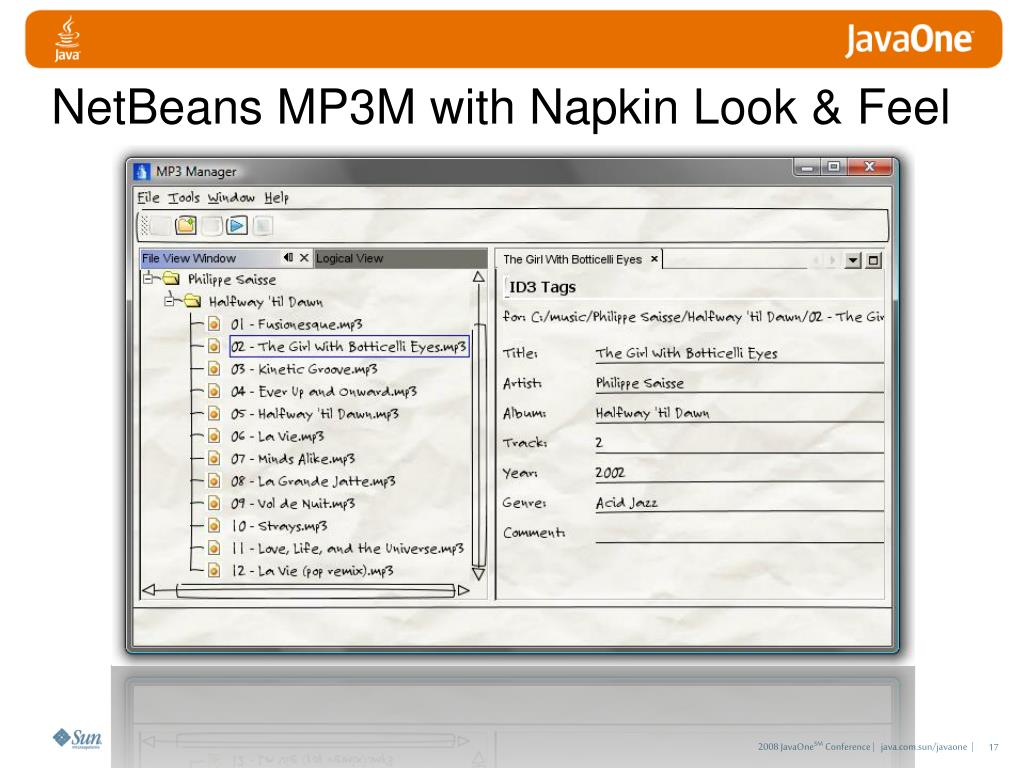Click the Track field showing 2

[x=739, y=443]
